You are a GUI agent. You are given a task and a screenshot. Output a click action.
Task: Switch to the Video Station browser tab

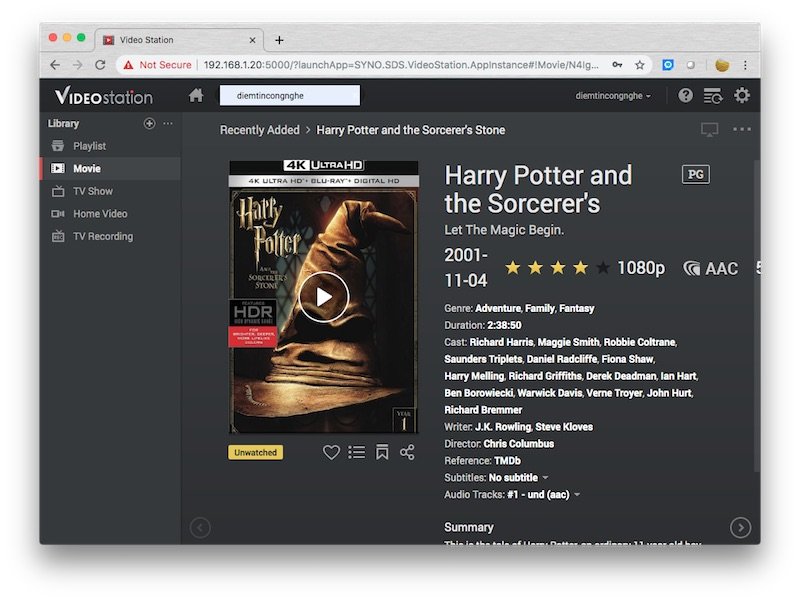point(179,40)
